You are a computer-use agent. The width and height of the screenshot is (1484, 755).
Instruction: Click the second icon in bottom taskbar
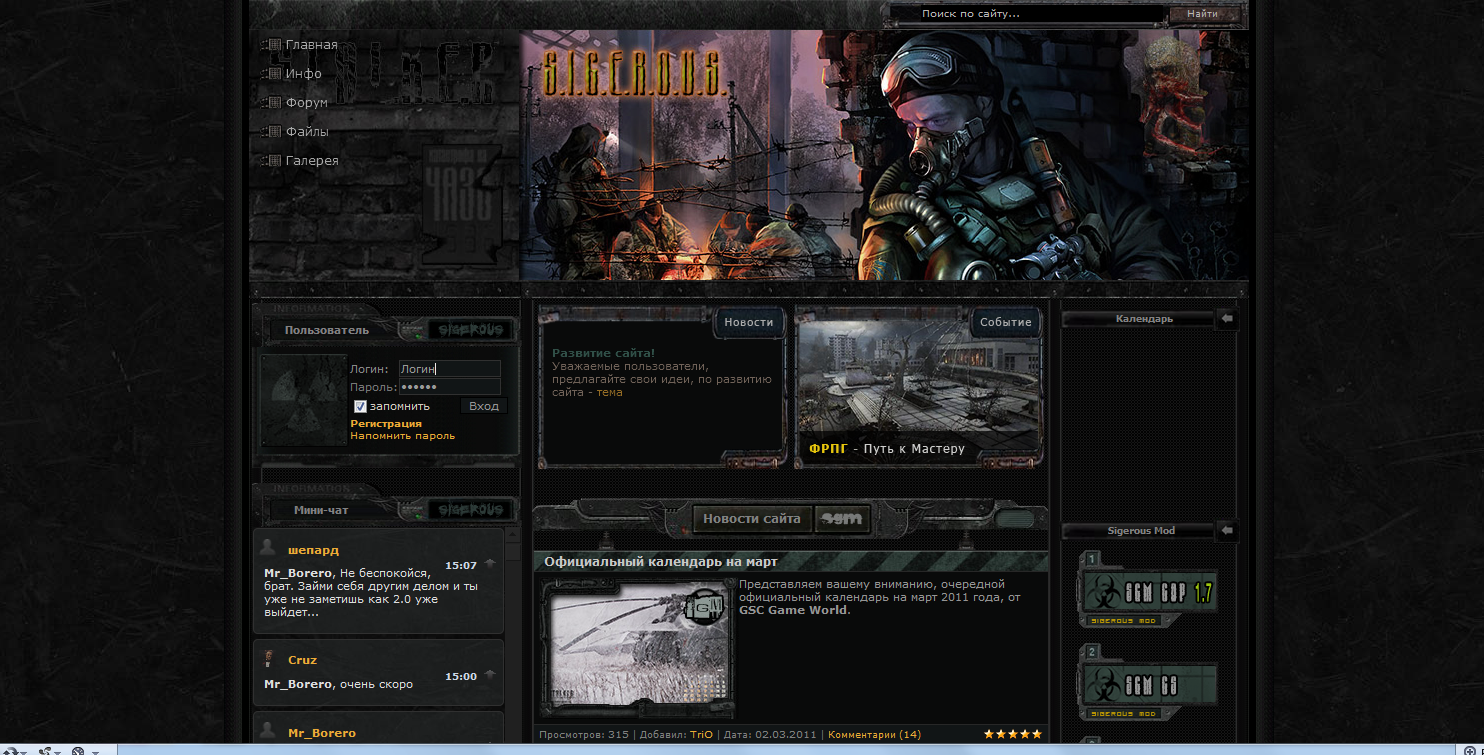[46, 750]
